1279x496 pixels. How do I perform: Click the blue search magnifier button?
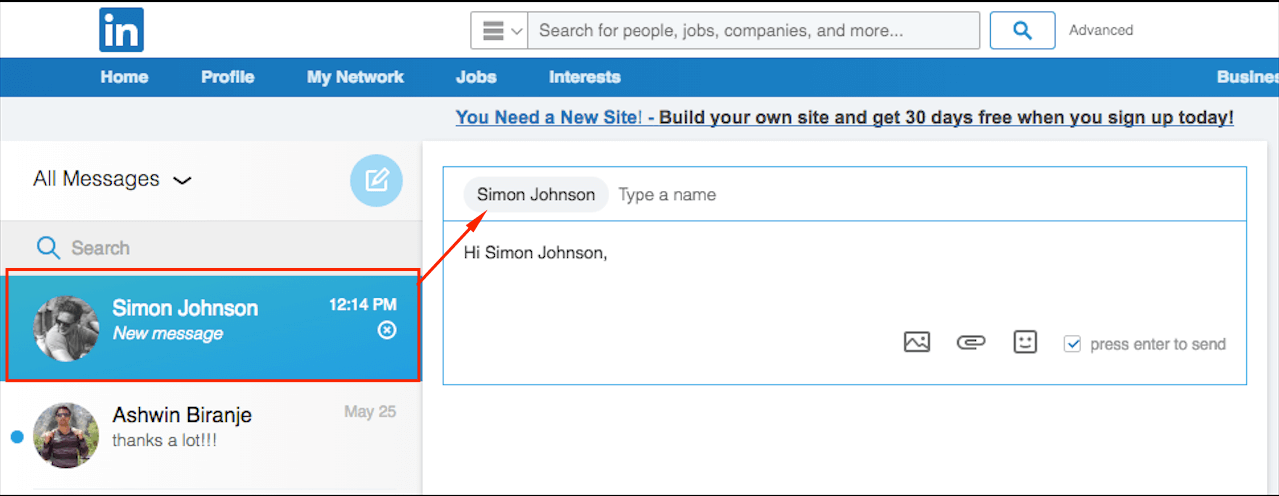(x=1022, y=31)
